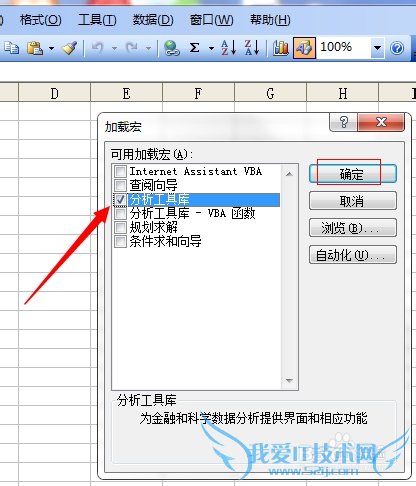Select the '条件求和向导' list entry text
This screenshot has width=416, height=486.
[165, 241]
